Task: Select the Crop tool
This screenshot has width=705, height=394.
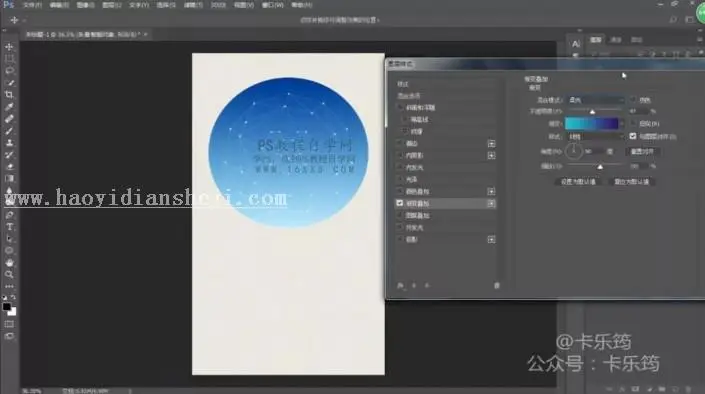Action: (x=9, y=95)
